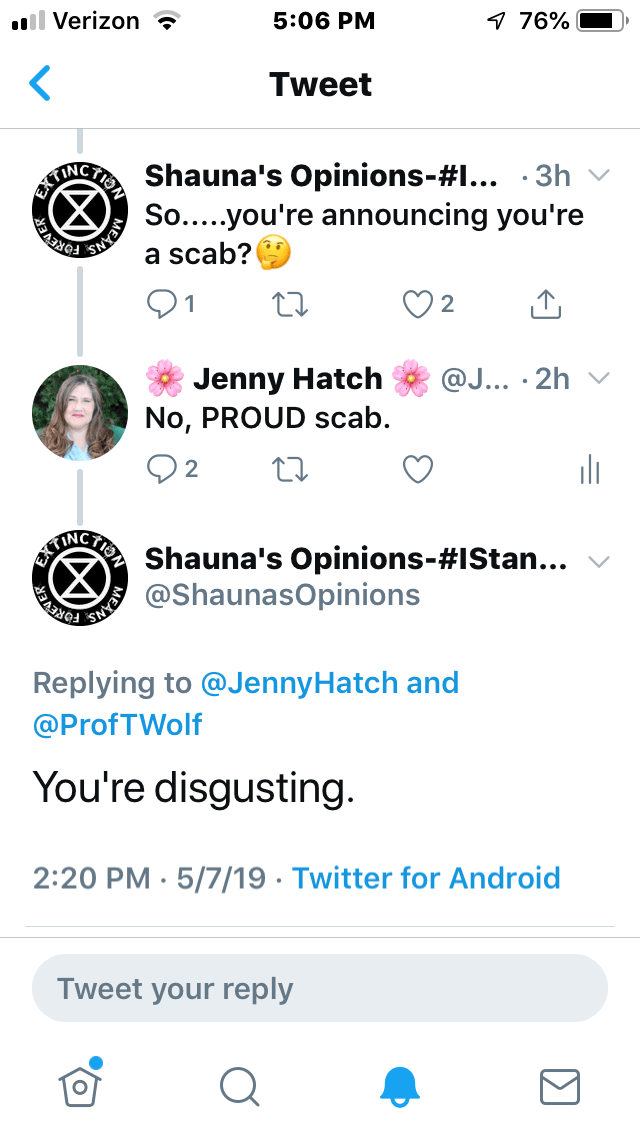Reply to Jenny Hatch's tweet

(162, 469)
